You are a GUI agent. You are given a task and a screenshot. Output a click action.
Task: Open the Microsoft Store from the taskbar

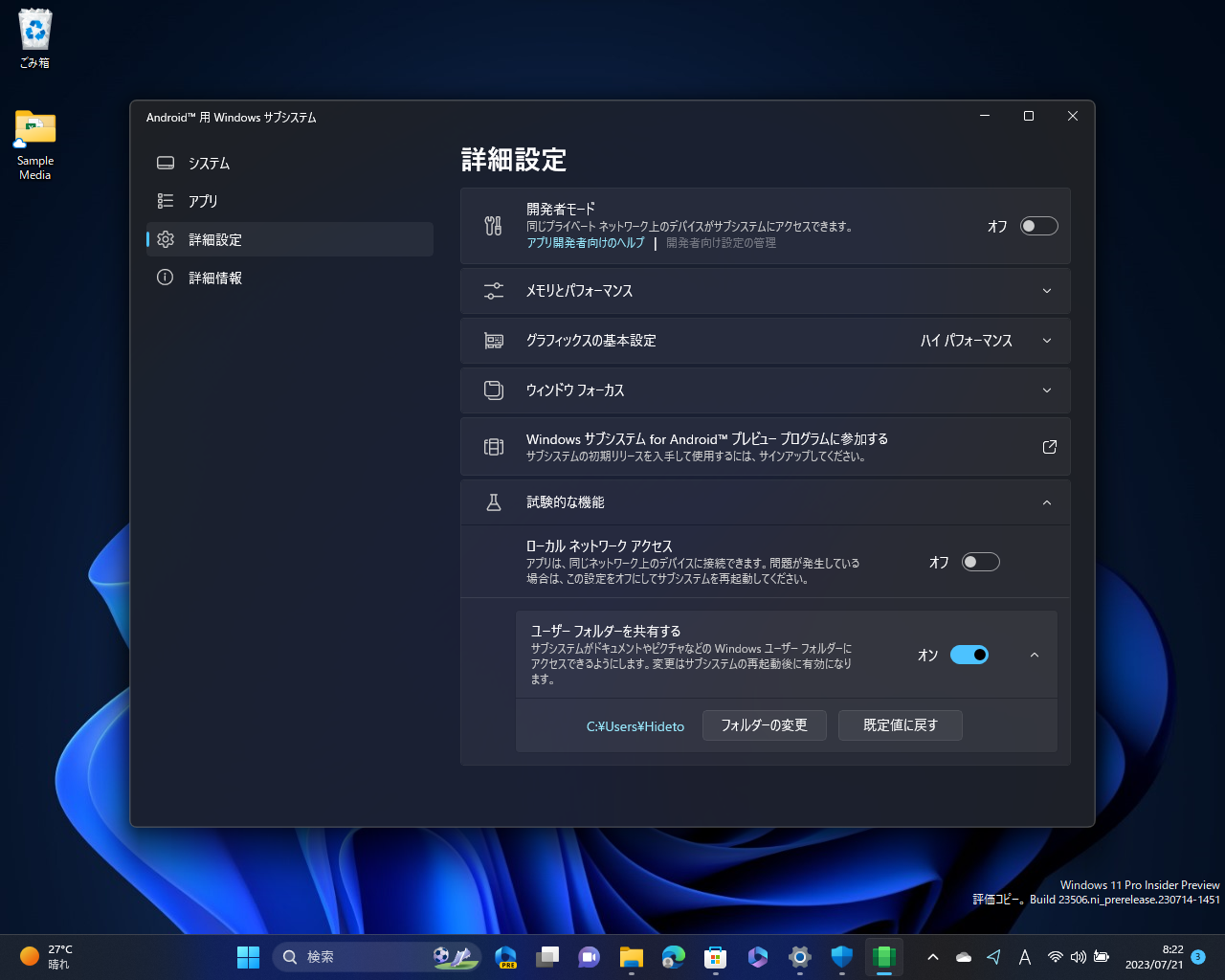pos(715,956)
